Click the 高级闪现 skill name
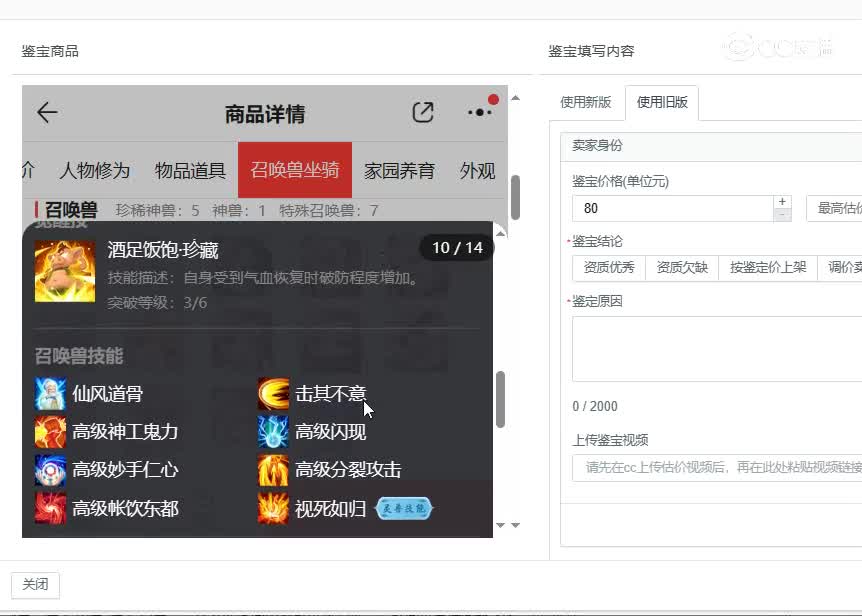Screen dimensions: 862x616 click(330, 432)
